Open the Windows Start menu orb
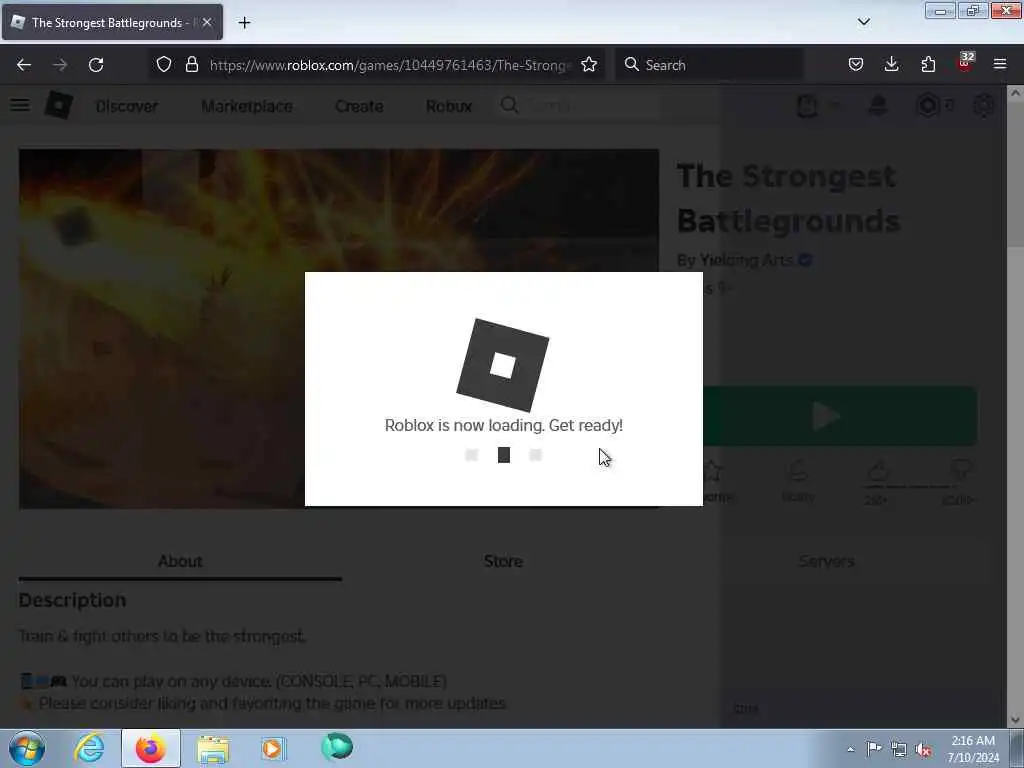The image size is (1024, 768). (x=27, y=748)
